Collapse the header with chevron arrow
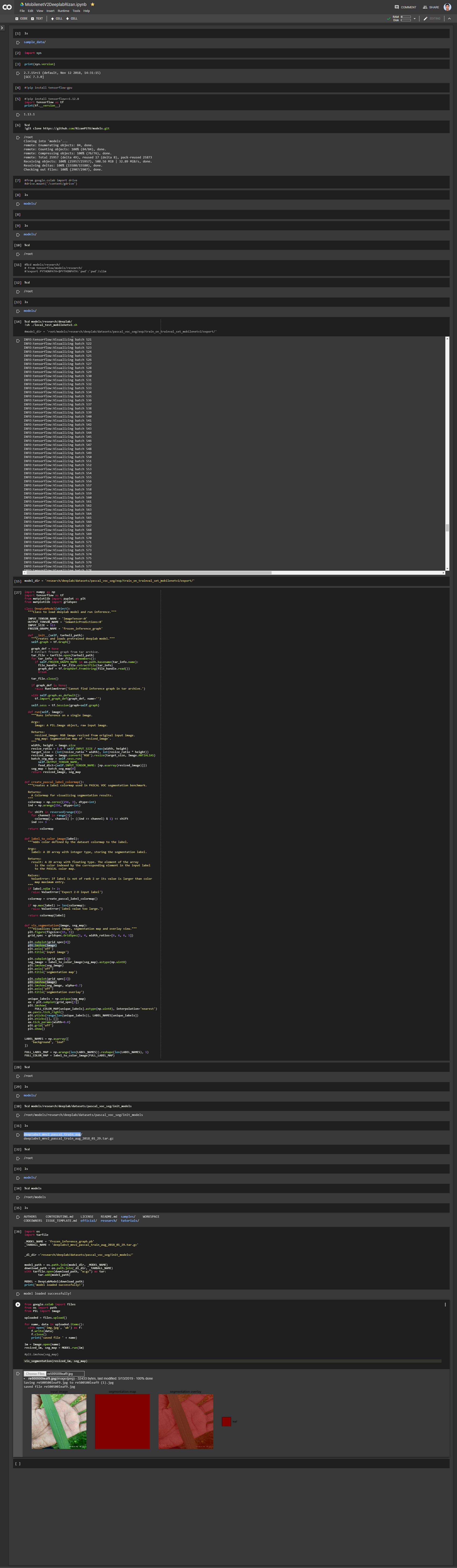The height and width of the screenshot is (1568, 457). pyautogui.click(x=450, y=18)
